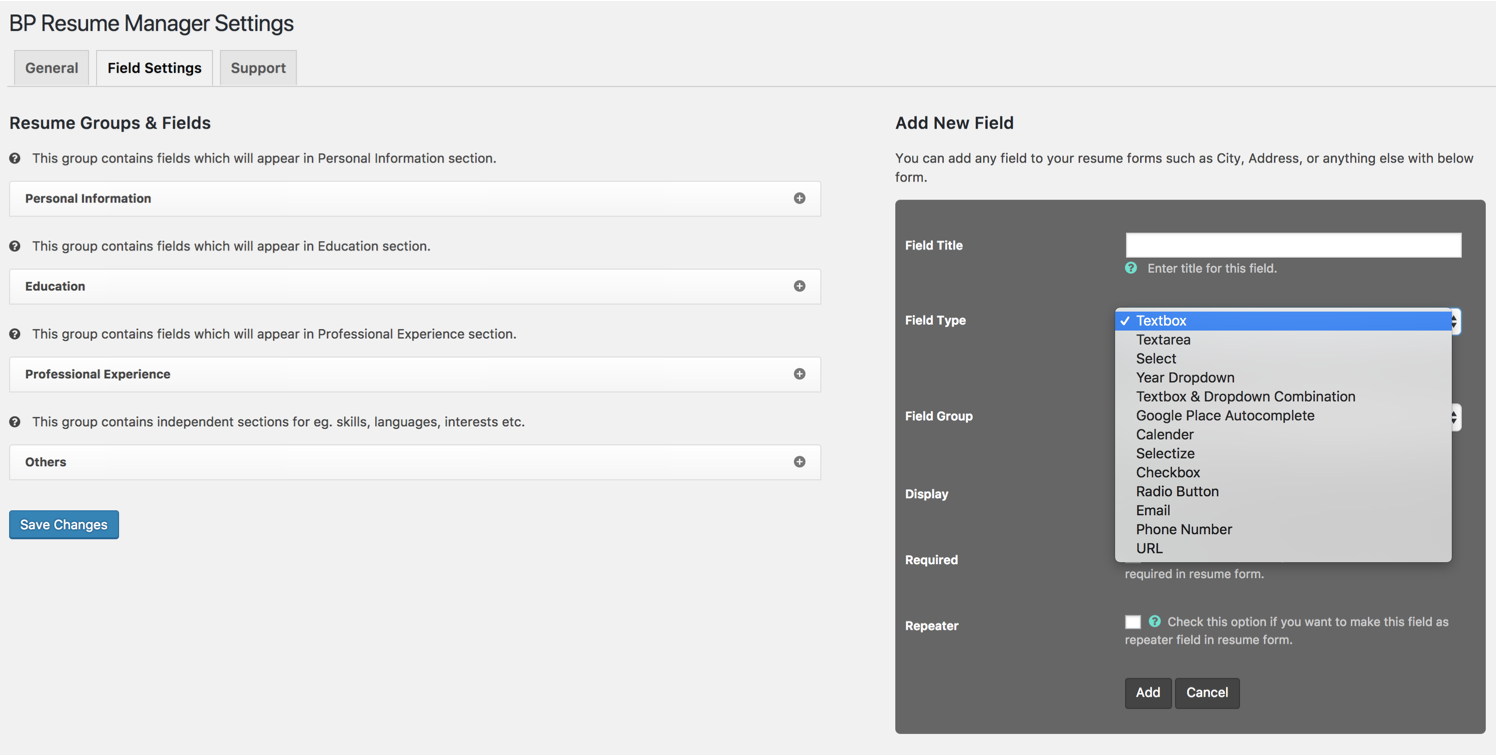This screenshot has height=755, width=1497.
Task: Click help icon beside Personal Information description
Action: click(x=15, y=158)
